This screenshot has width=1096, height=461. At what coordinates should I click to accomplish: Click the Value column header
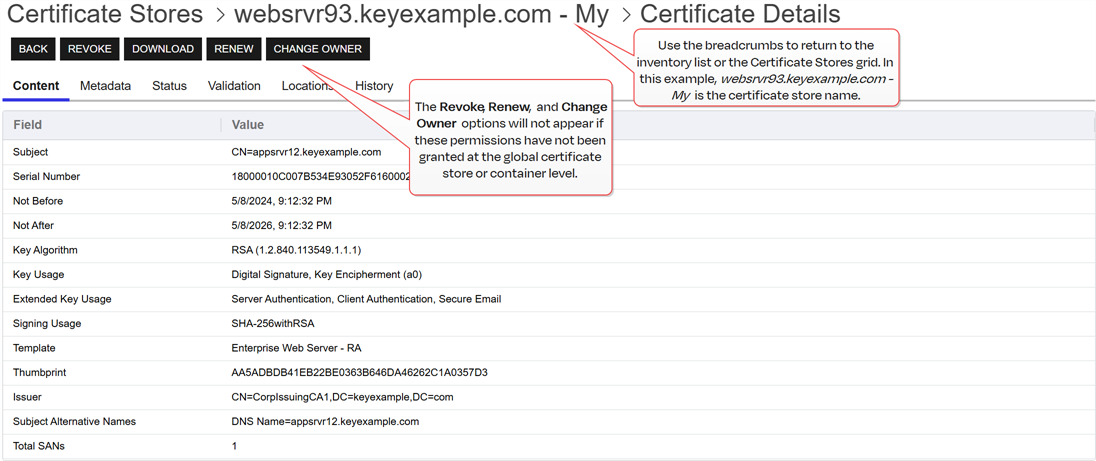click(x=247, y=125)
